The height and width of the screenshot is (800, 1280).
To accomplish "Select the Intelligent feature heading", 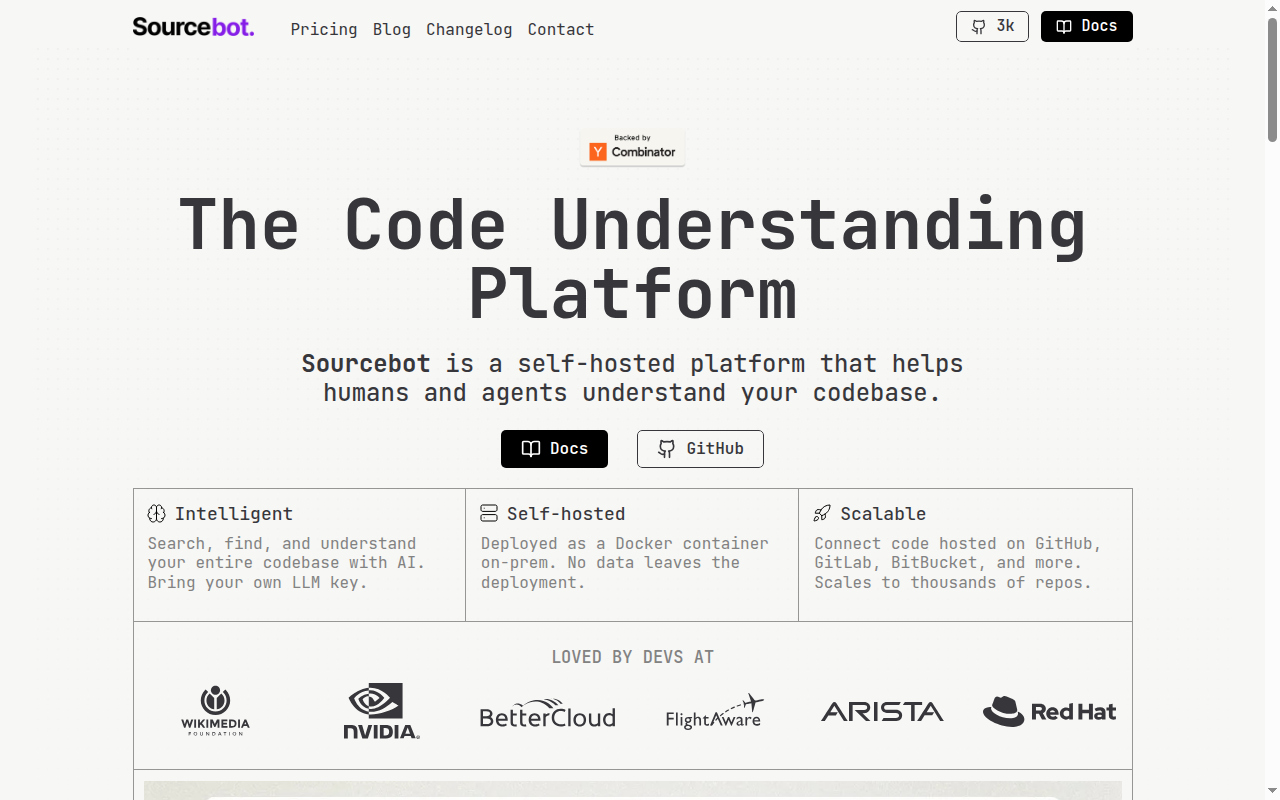I will (234, 514).
